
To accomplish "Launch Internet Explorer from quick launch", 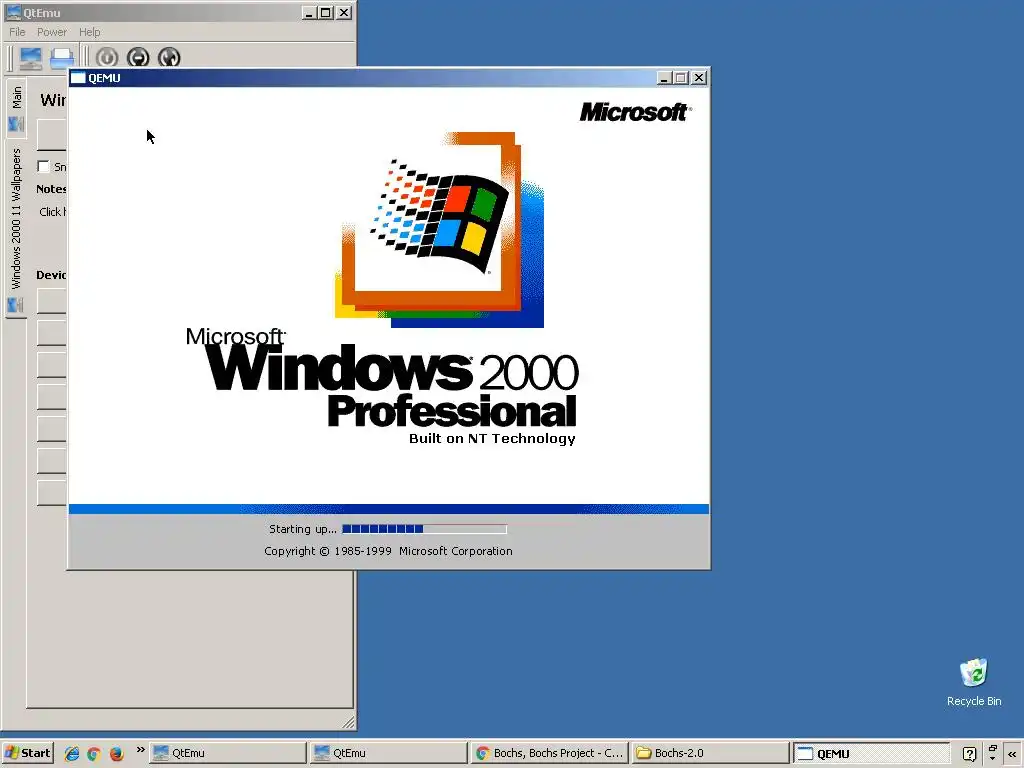I will tap(72, 754).
